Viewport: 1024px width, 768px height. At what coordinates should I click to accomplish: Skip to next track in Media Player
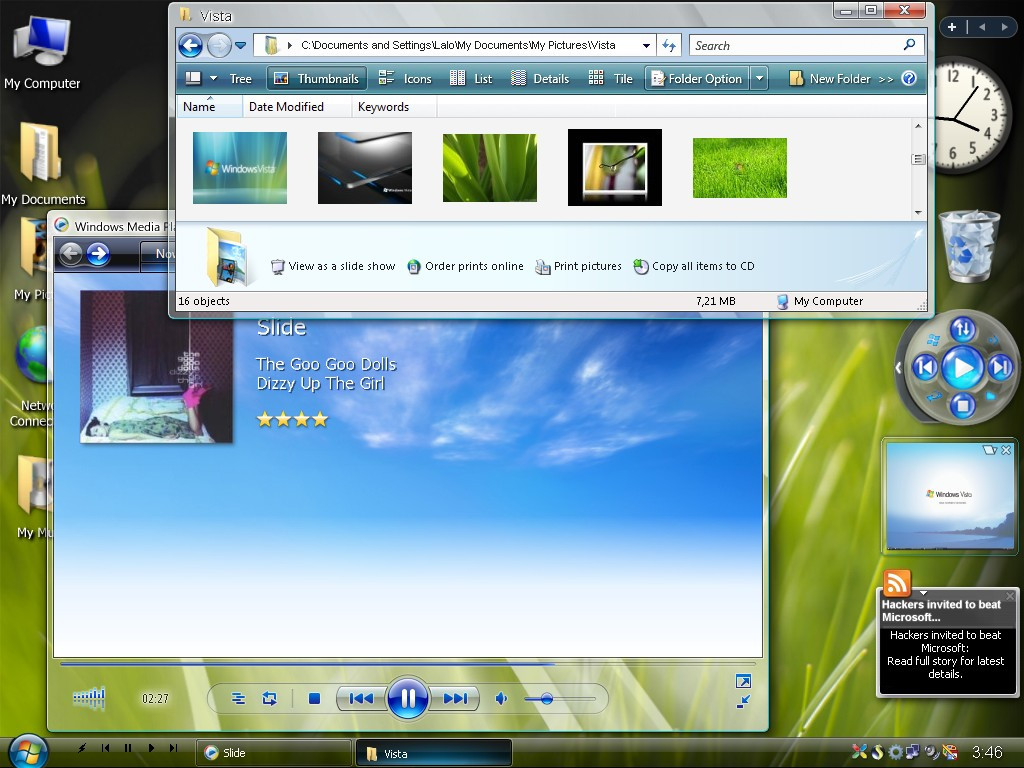click(x=455, y=699)
